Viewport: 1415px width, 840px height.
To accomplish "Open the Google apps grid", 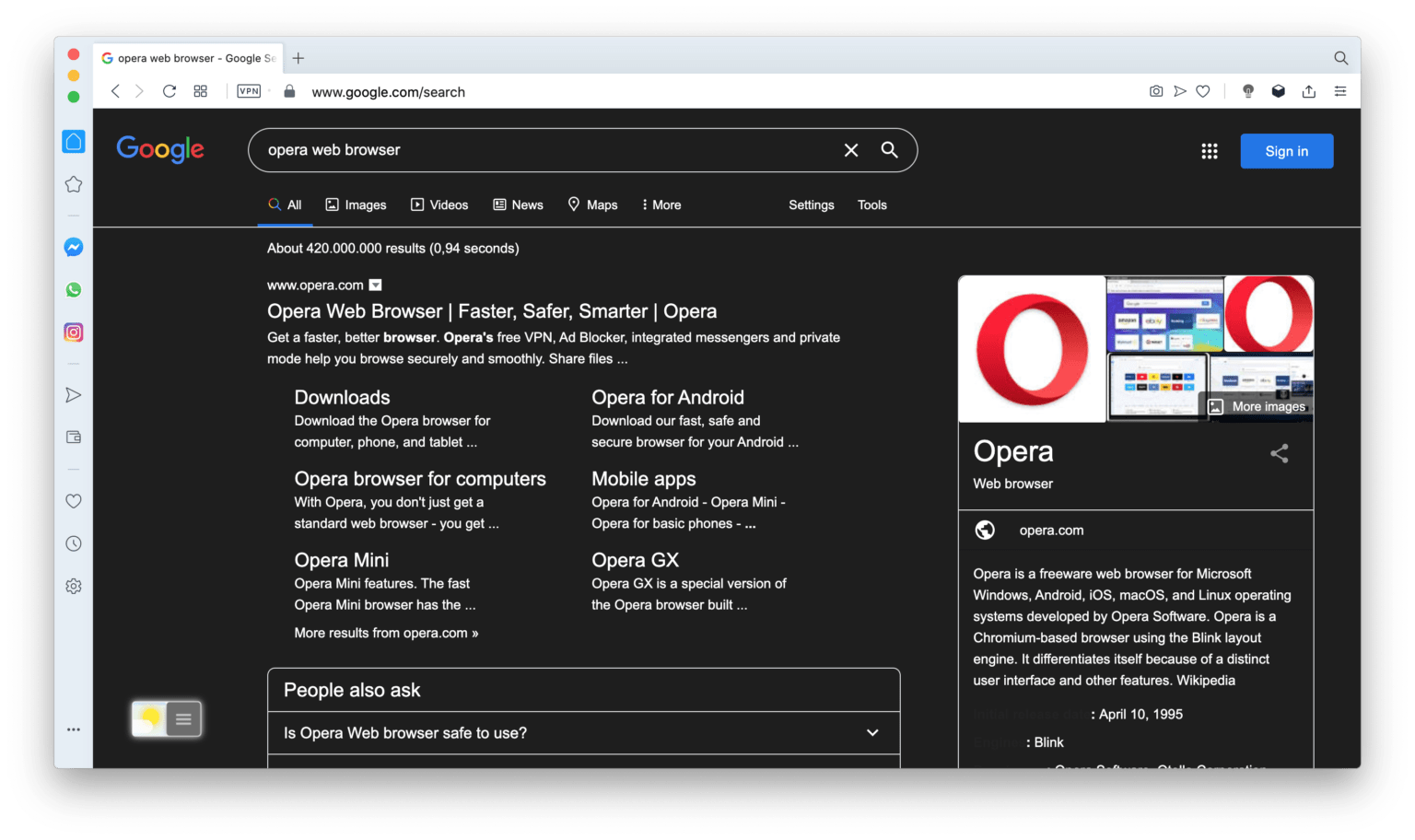I will click(x=1209, y=151).
